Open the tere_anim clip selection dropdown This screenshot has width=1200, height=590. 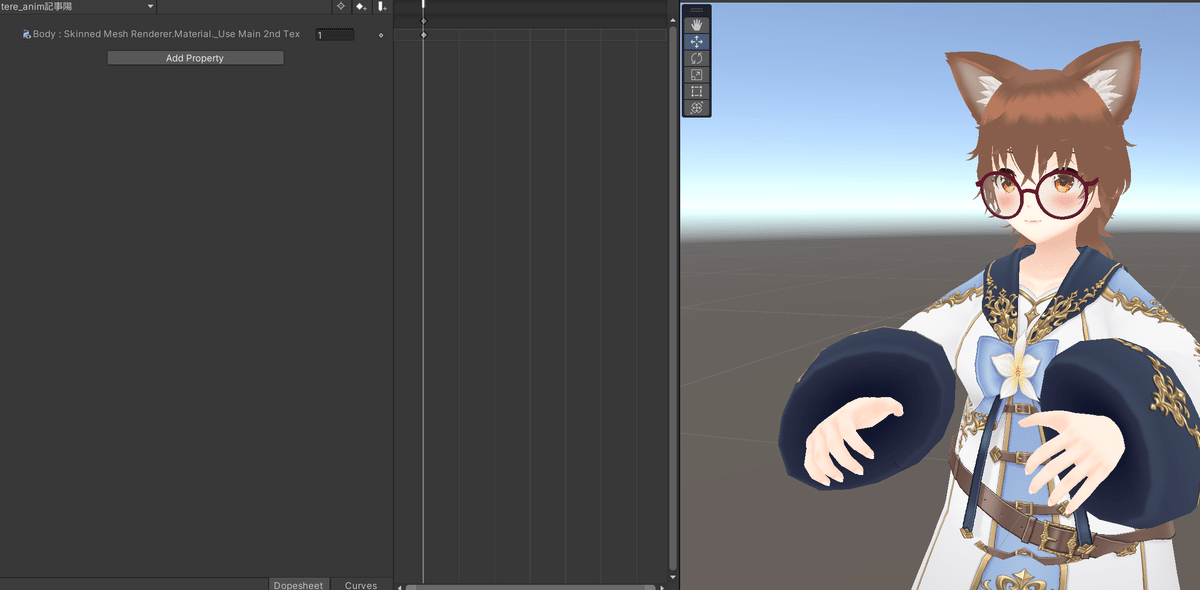[79, 6]
